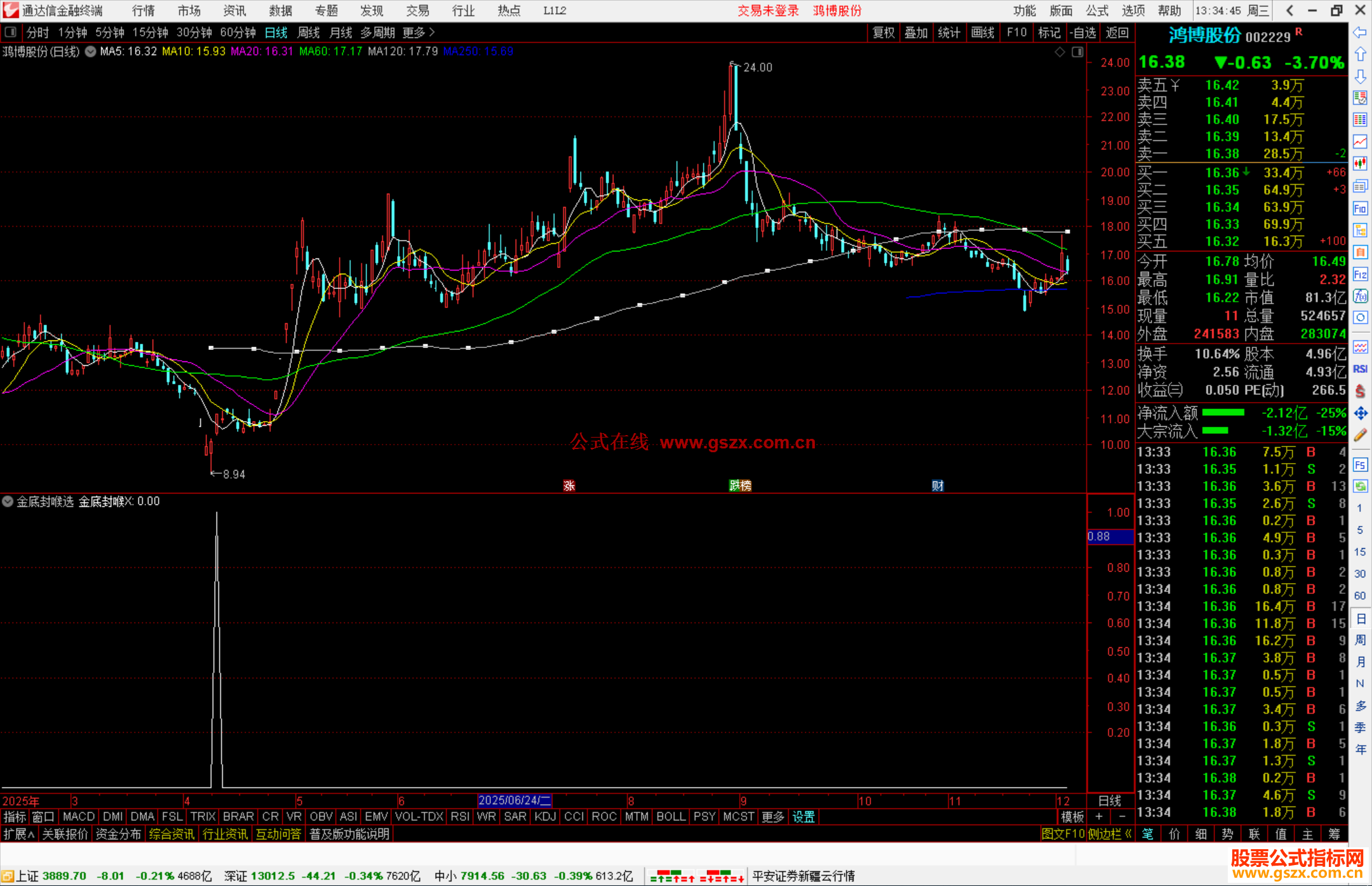Image resolution: width=1372 pixels, height=886 pixels.
Task: Toggle the 金底封喉选 sub-indicator dot
Action: [x=8, y=501]
